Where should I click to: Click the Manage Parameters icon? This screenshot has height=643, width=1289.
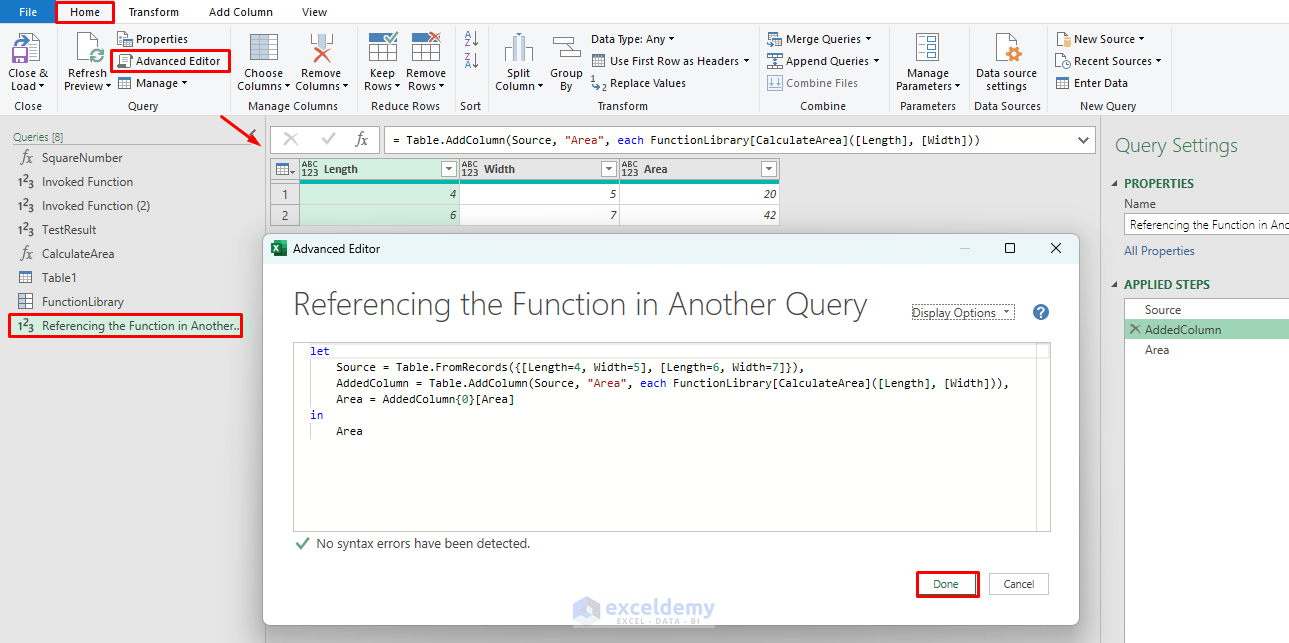click(928, 49)
